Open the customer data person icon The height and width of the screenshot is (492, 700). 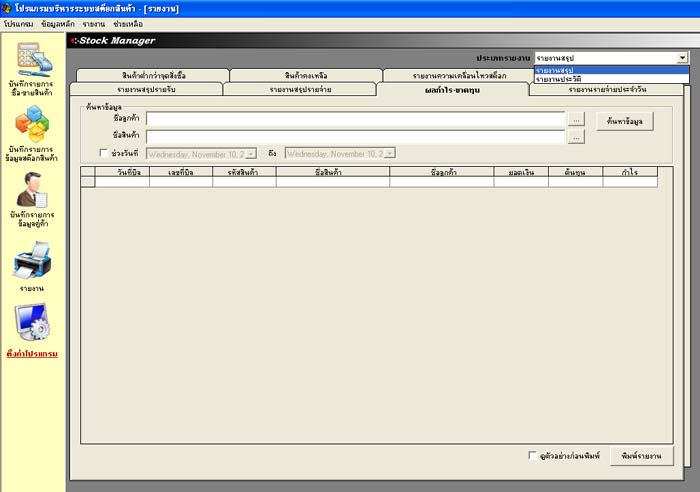click(32, 189)
